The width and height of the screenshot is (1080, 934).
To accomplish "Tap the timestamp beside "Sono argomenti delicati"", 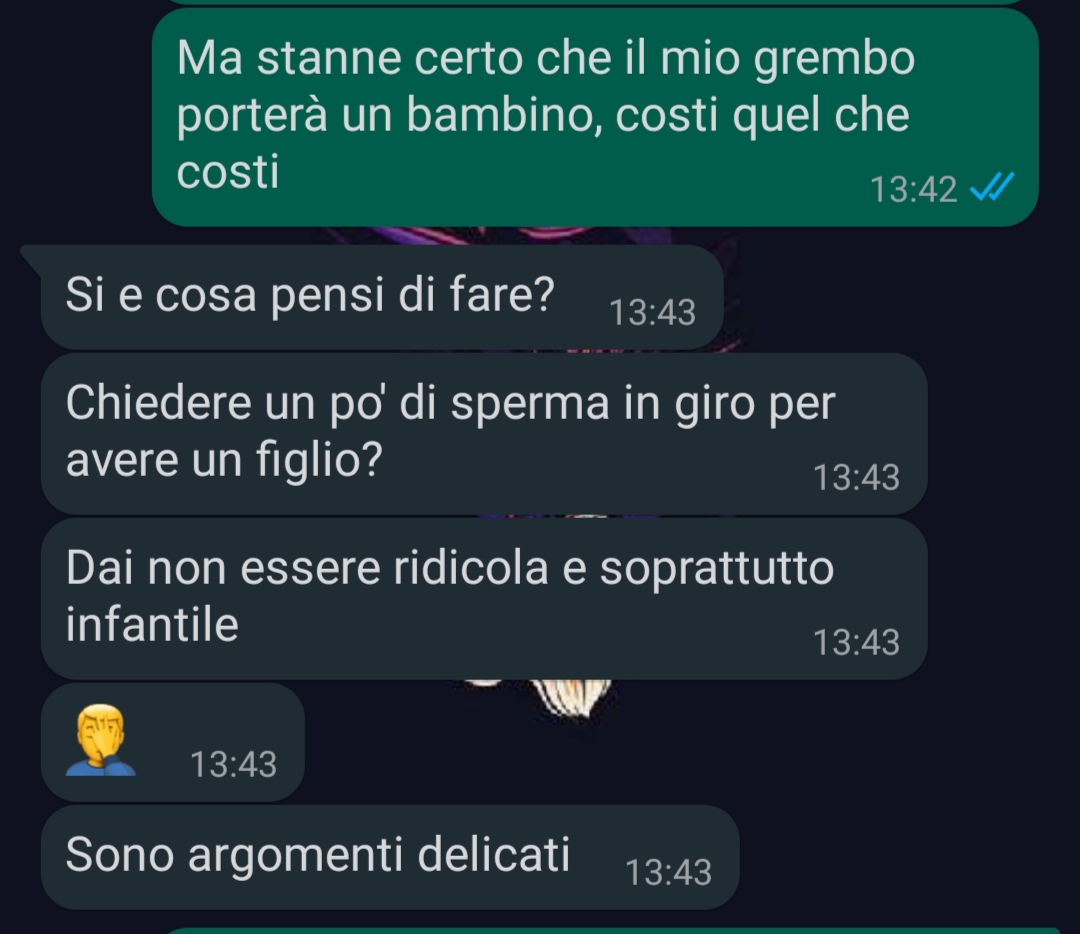I will tap(668, 872).
